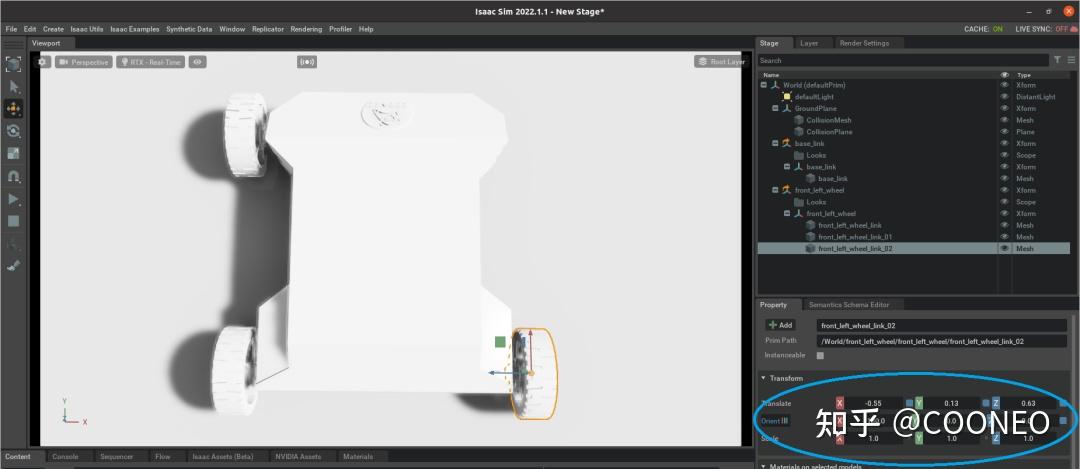Open the NVIDIA Assets tab
The height and width of the screenshot is (469, 1080).
click(x=298, y=457)
